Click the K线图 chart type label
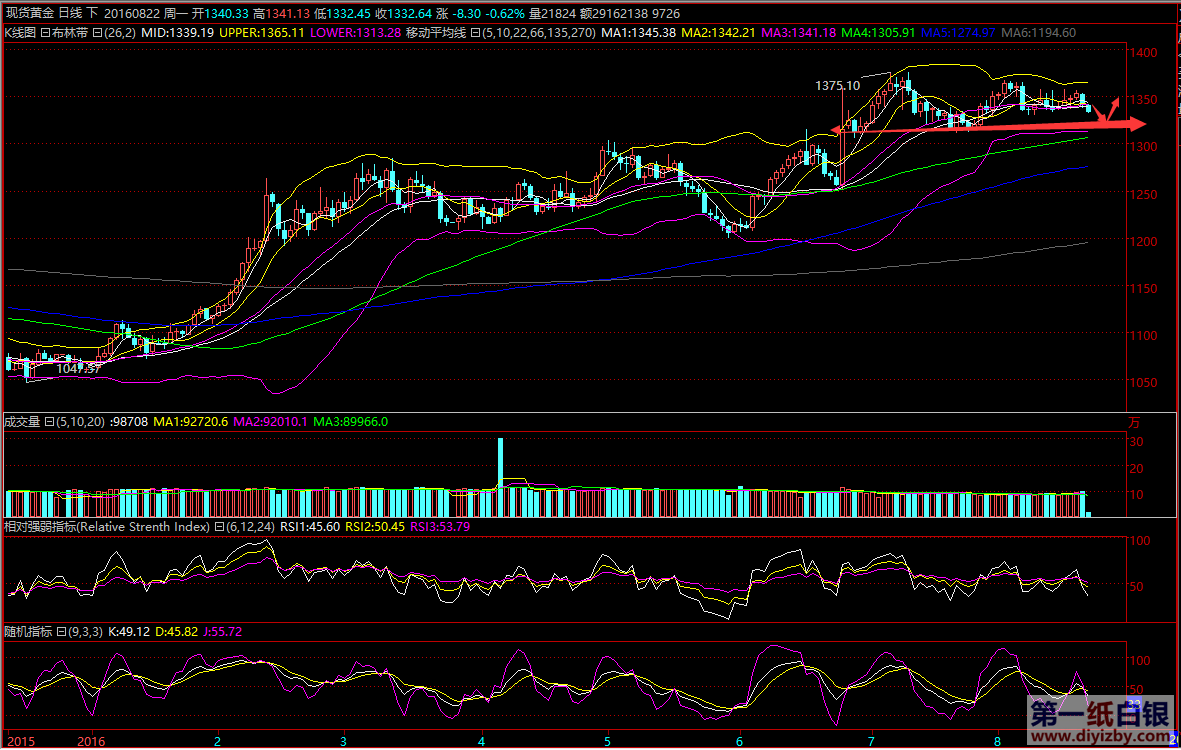The height and width of the screenshot is (750, 1181). point(20,33)
